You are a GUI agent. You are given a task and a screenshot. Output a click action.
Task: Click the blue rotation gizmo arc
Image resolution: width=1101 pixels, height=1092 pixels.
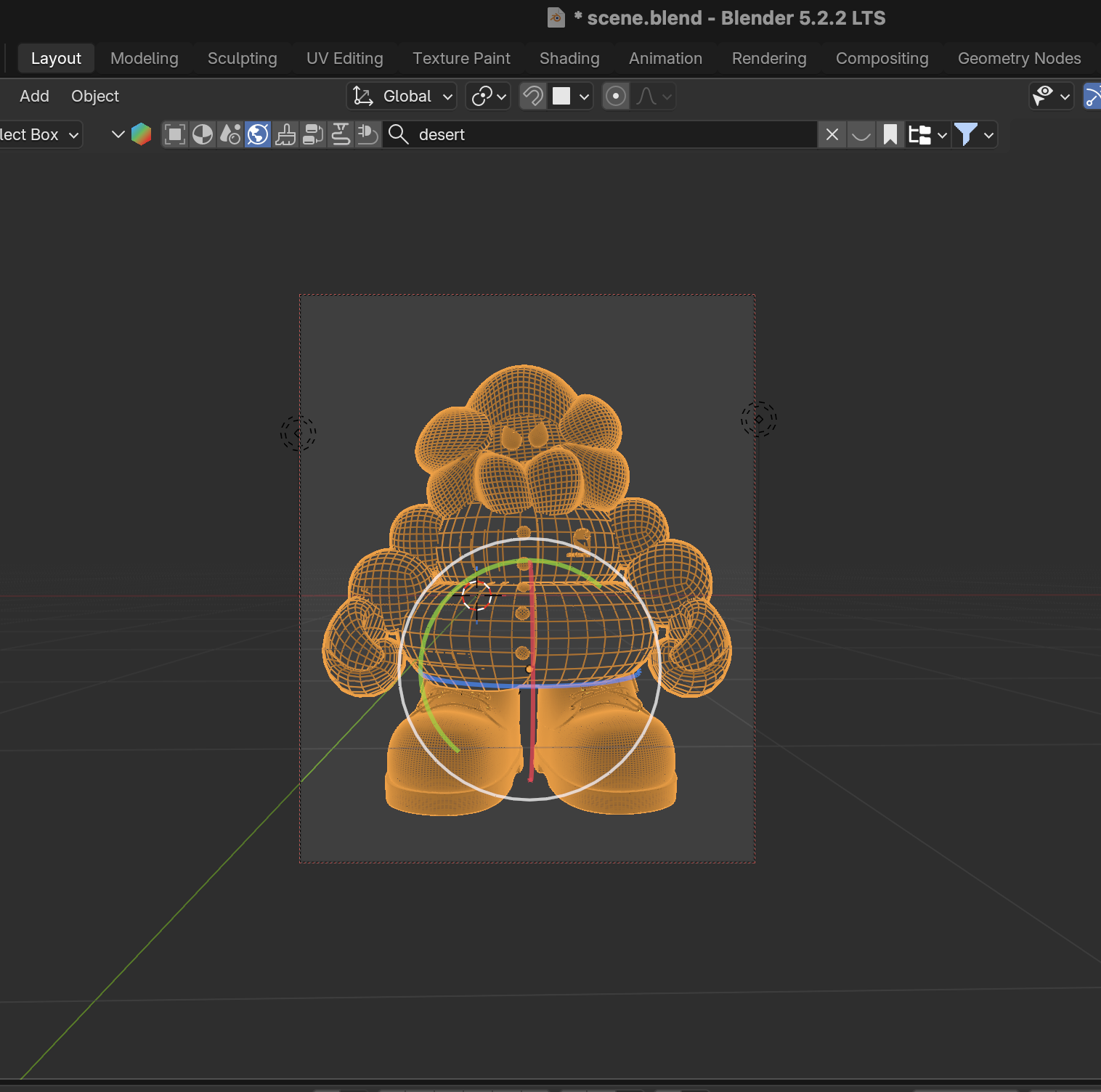pos(494,684)
